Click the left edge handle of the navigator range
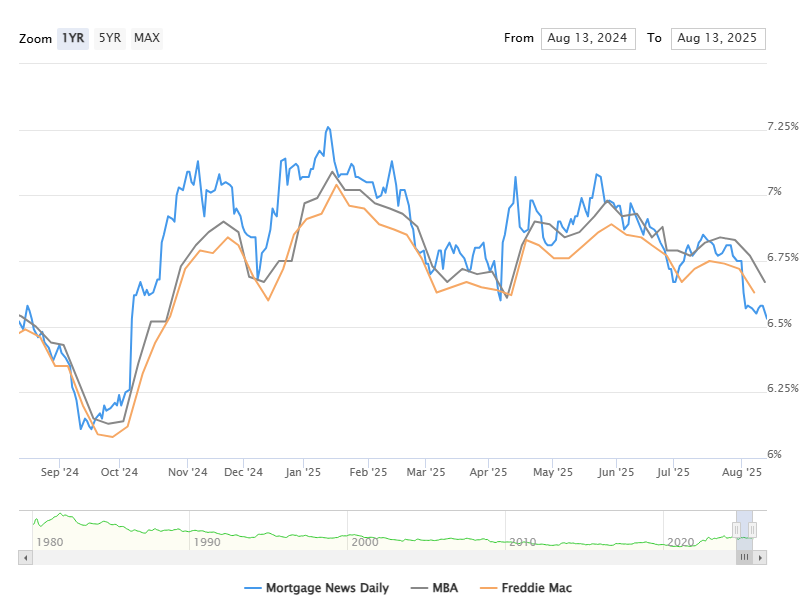 736,528
